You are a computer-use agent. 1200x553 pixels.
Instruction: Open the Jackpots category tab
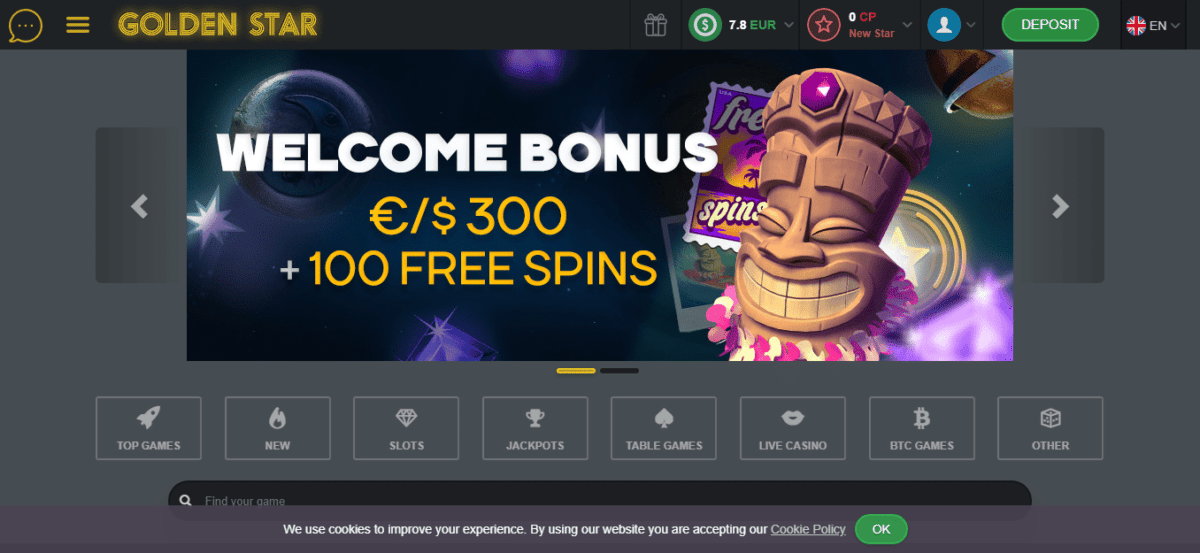[535, 428]
